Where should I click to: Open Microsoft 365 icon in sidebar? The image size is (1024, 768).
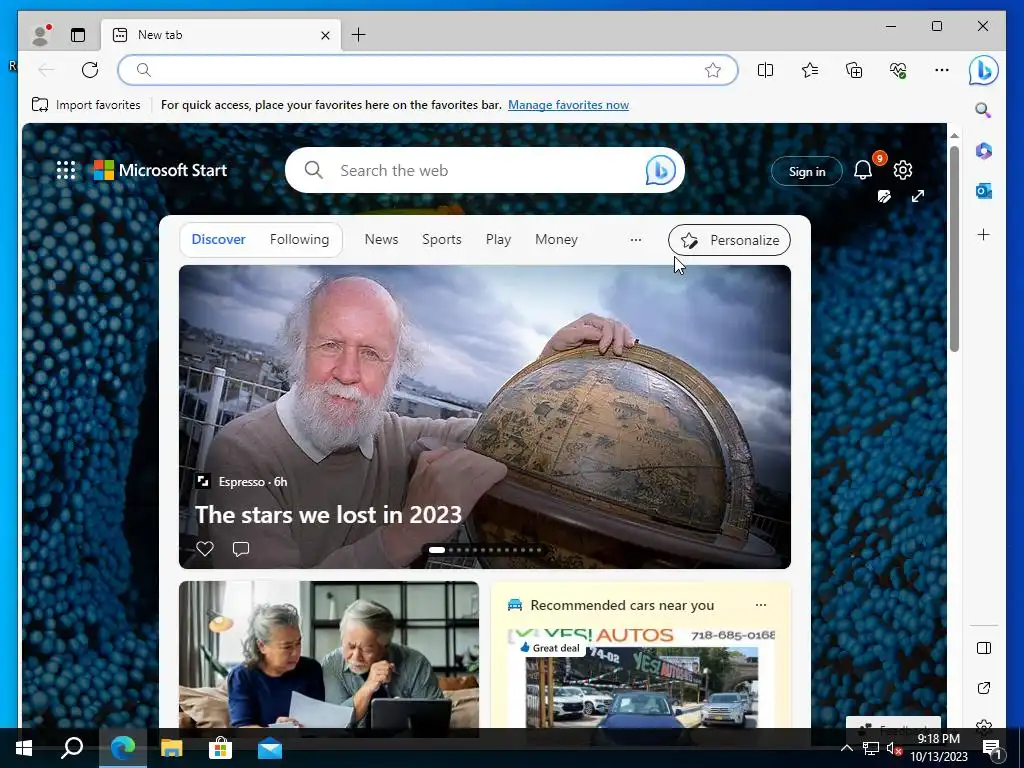coord(984,151)
